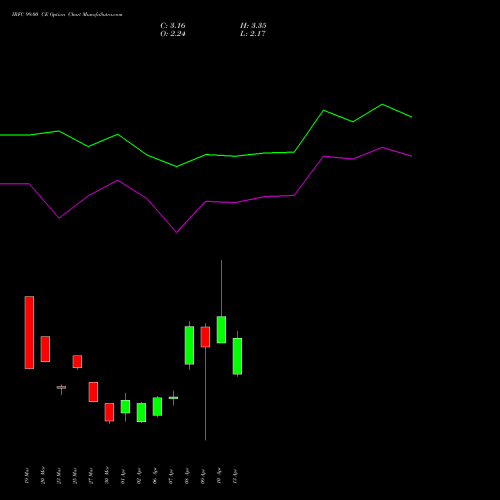This screenshot has width=500, height=500.
Task: Select the small doji candle above 07 Apr
Action: pos(173,398)
